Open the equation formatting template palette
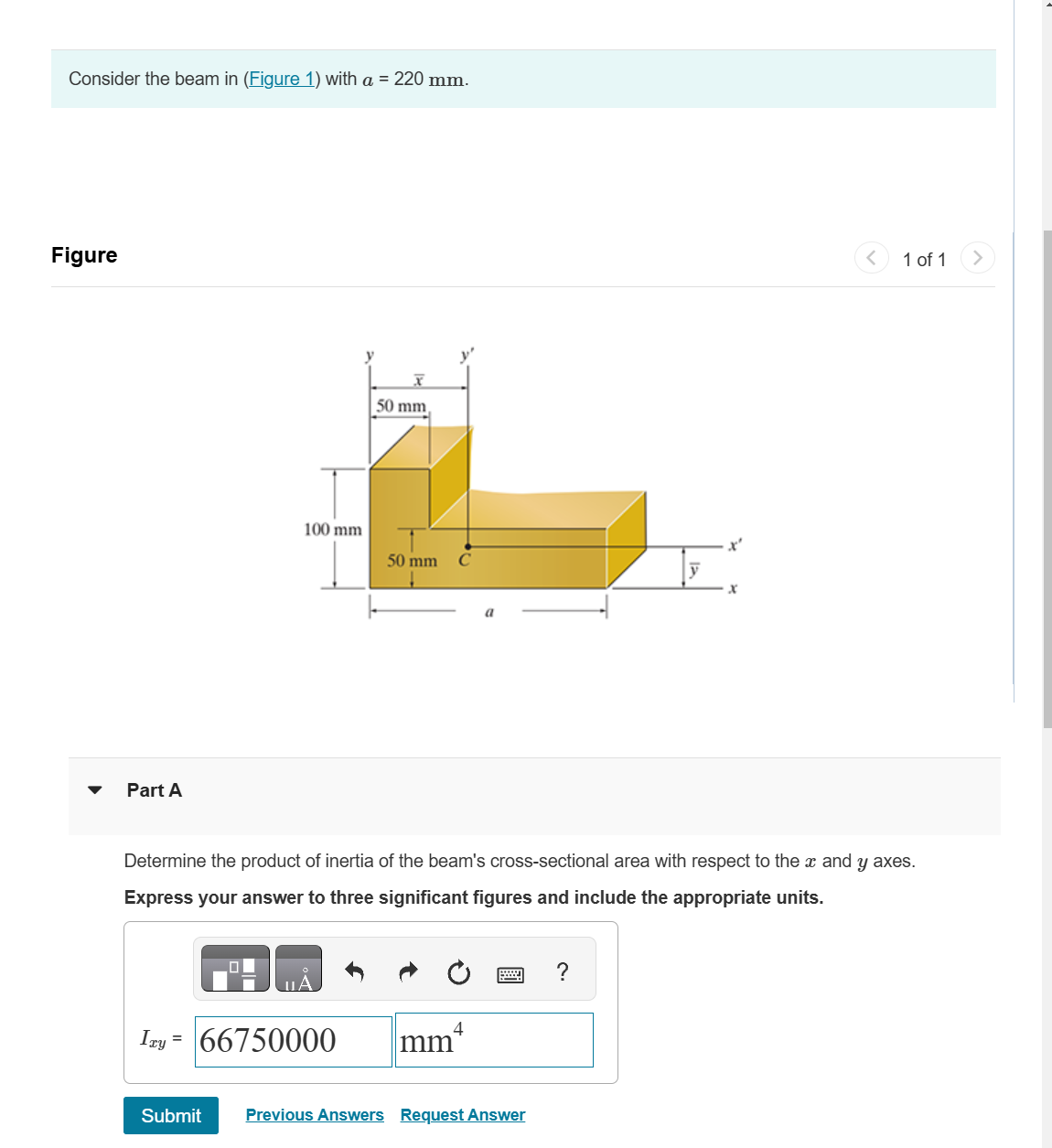Screen dimensions: 1052x1148 (x=233, y=968)
